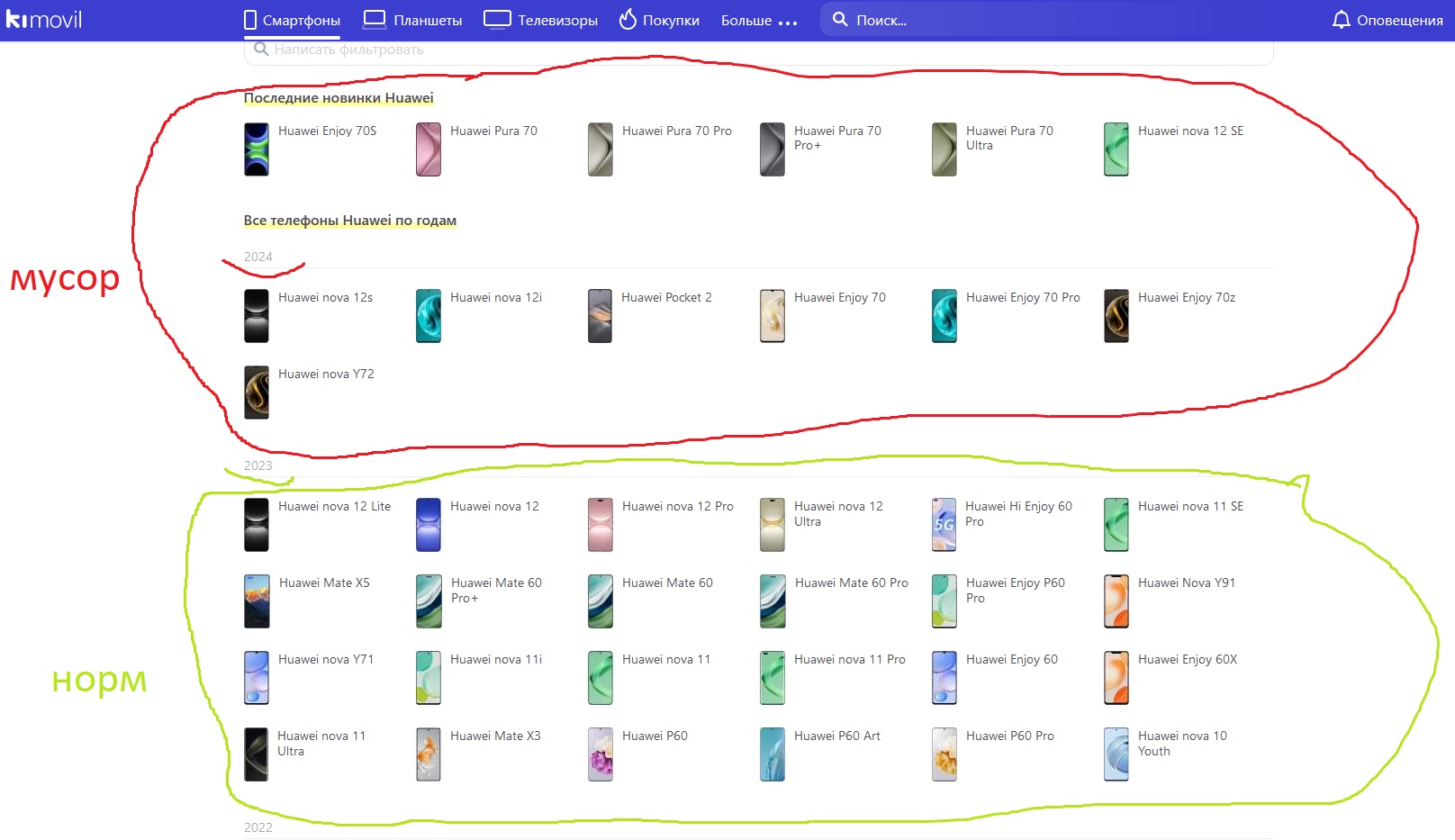Open the Смартфоны tab
This screenshot has width=1455, height=840.
[292, 20]
